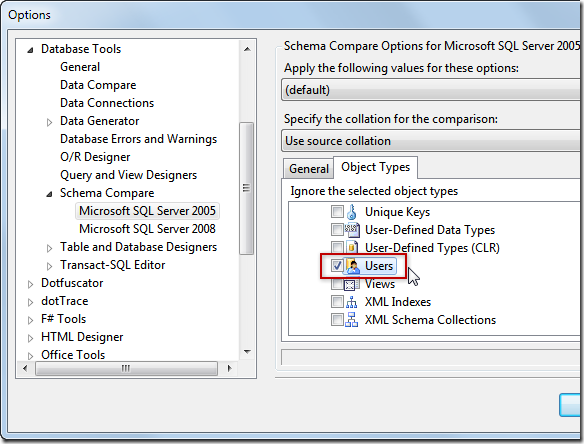The height and width of the screenshot is (444, 584).
Task: Select Transact-SQL Editor tree item
Action: pyautogui.click(x=112, y=265)
